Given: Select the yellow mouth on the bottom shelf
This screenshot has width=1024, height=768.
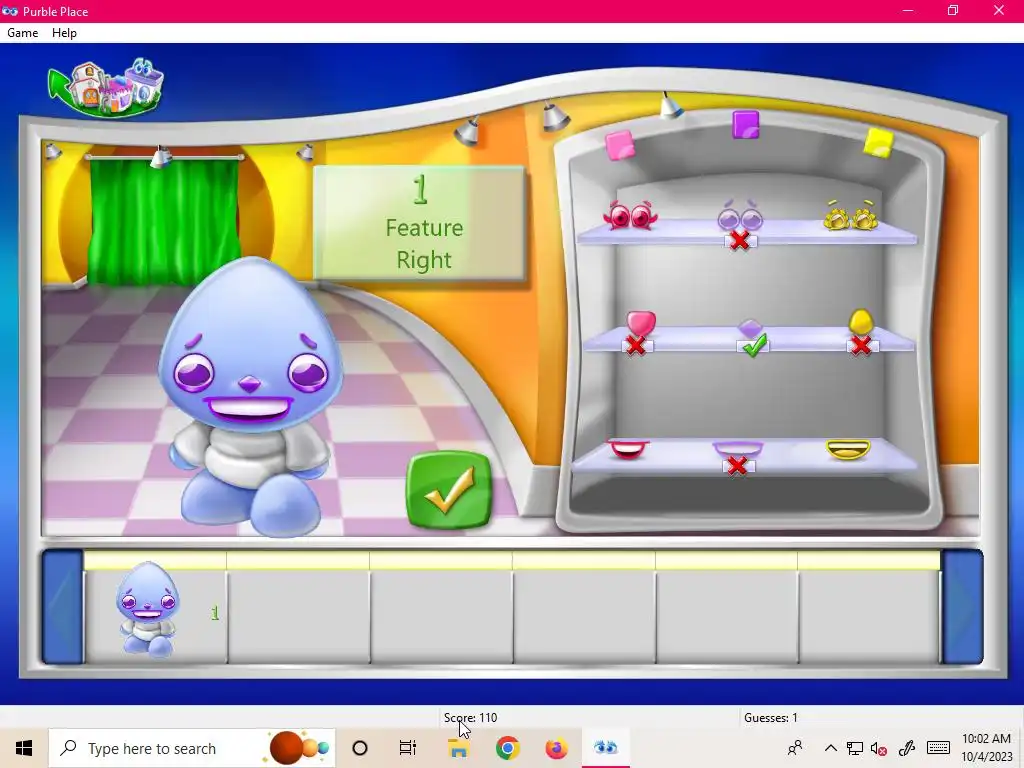Looking at the screenshot, I should point(848,449).
